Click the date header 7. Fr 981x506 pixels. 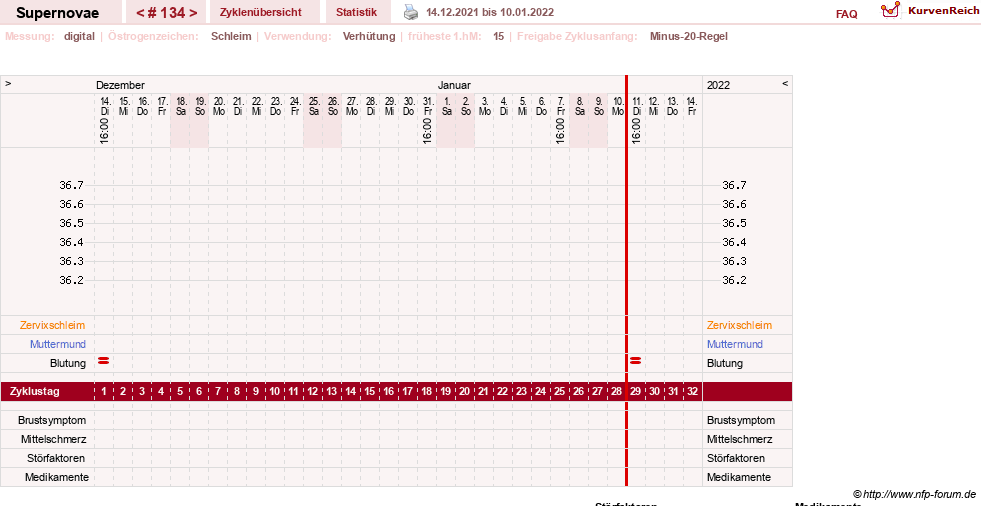click(x=561, y=106)
